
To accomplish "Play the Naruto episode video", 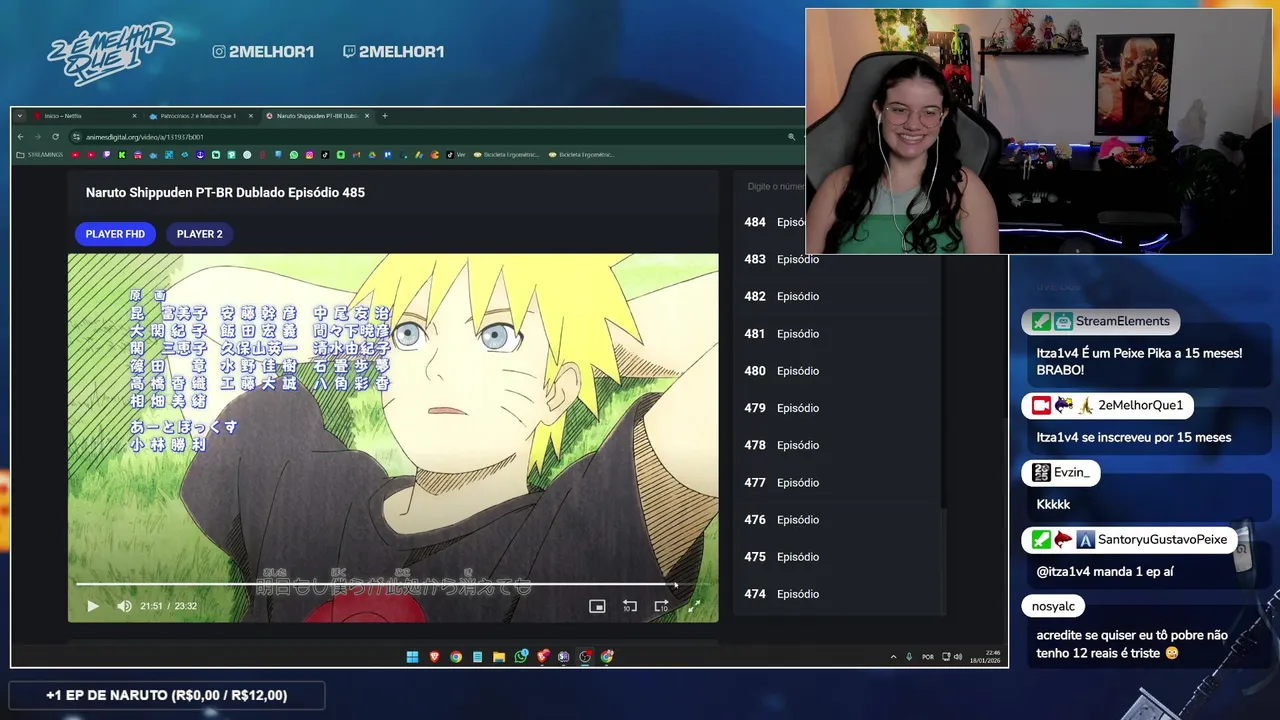I will (x=92, y=606).
